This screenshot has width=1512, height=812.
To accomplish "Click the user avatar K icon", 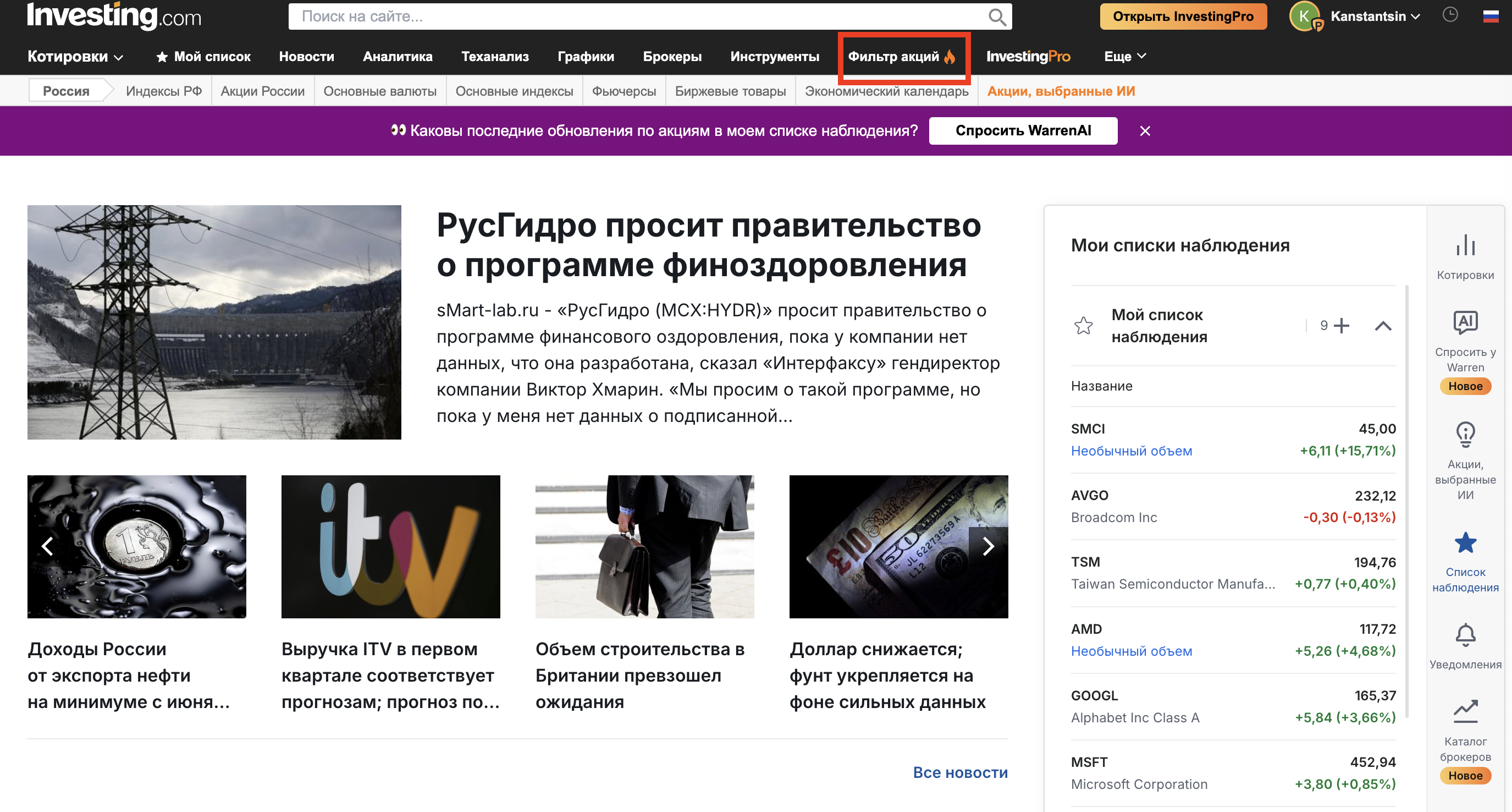I will click(x=1304, y=17).
